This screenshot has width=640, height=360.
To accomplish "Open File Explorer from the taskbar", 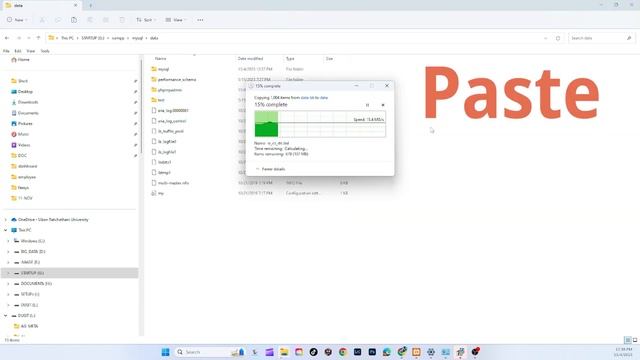I will coord(284,352).
